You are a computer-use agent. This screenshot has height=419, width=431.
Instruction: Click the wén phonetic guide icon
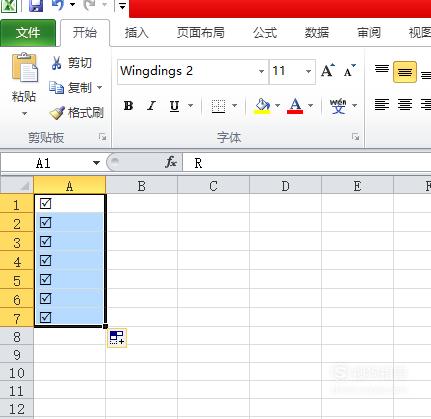click(x=338, y=106)
